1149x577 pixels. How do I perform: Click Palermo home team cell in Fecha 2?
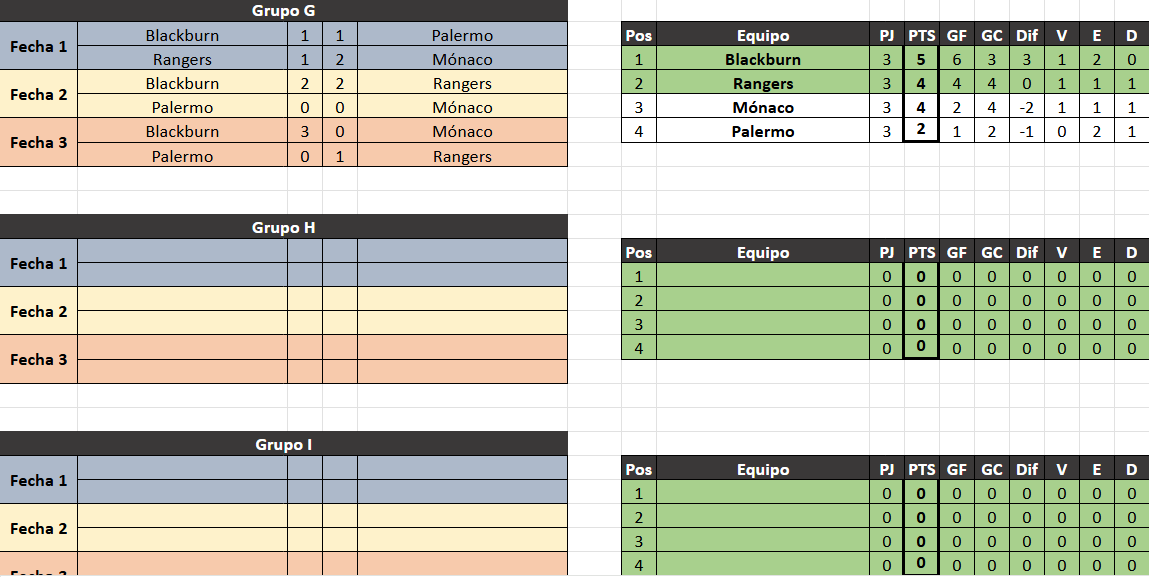point(182,108)
